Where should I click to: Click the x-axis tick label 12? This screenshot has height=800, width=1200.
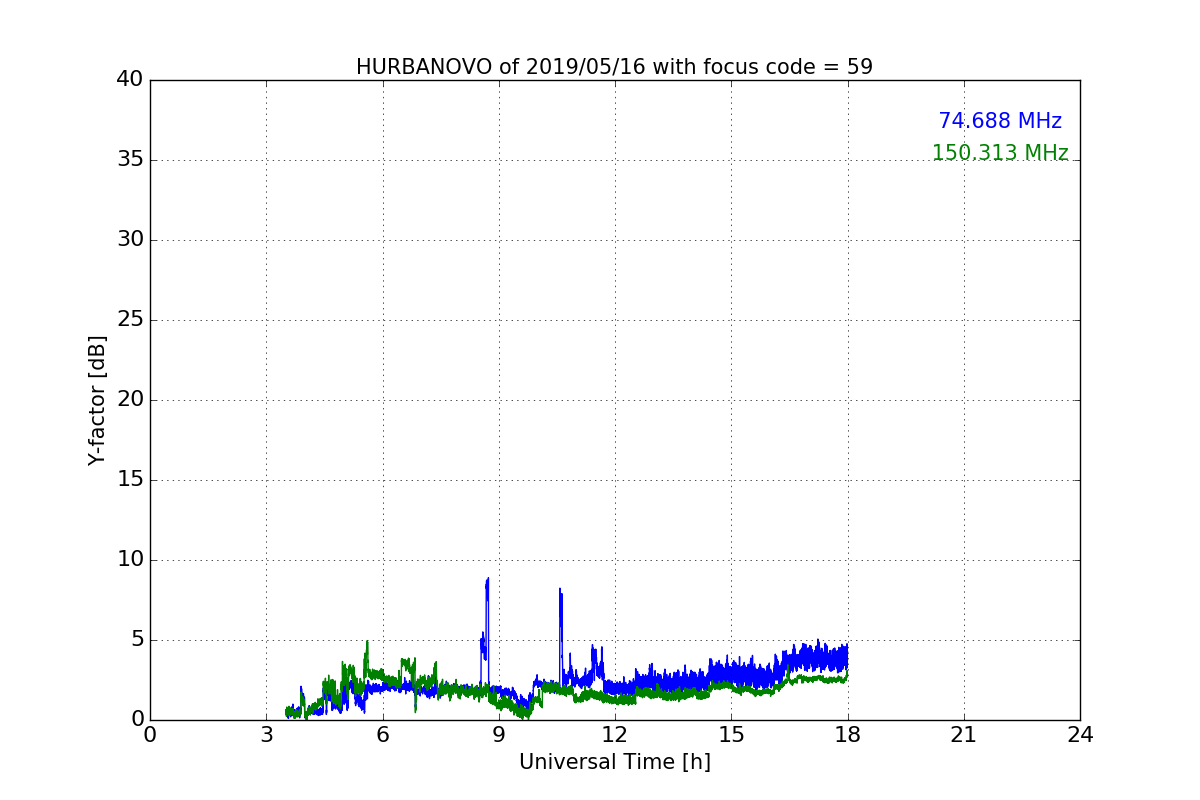click(615, 735)
